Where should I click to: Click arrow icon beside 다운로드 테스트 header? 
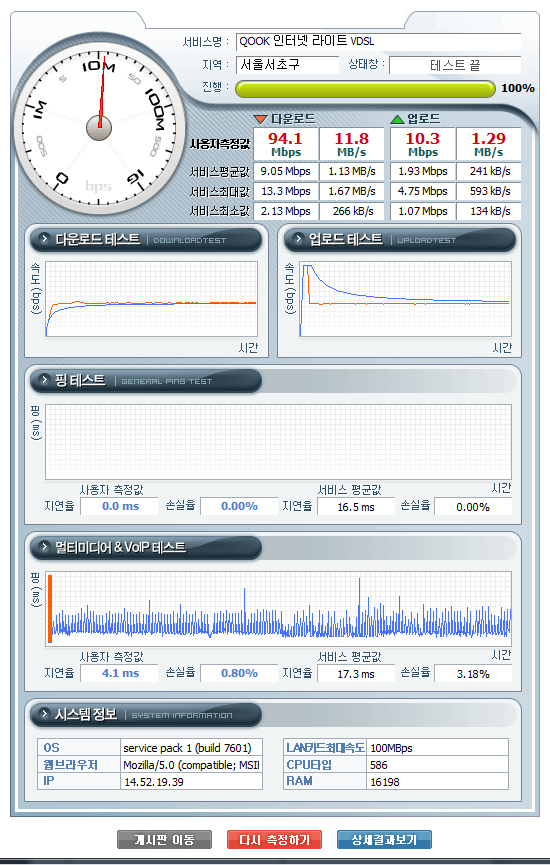[44, 239]
